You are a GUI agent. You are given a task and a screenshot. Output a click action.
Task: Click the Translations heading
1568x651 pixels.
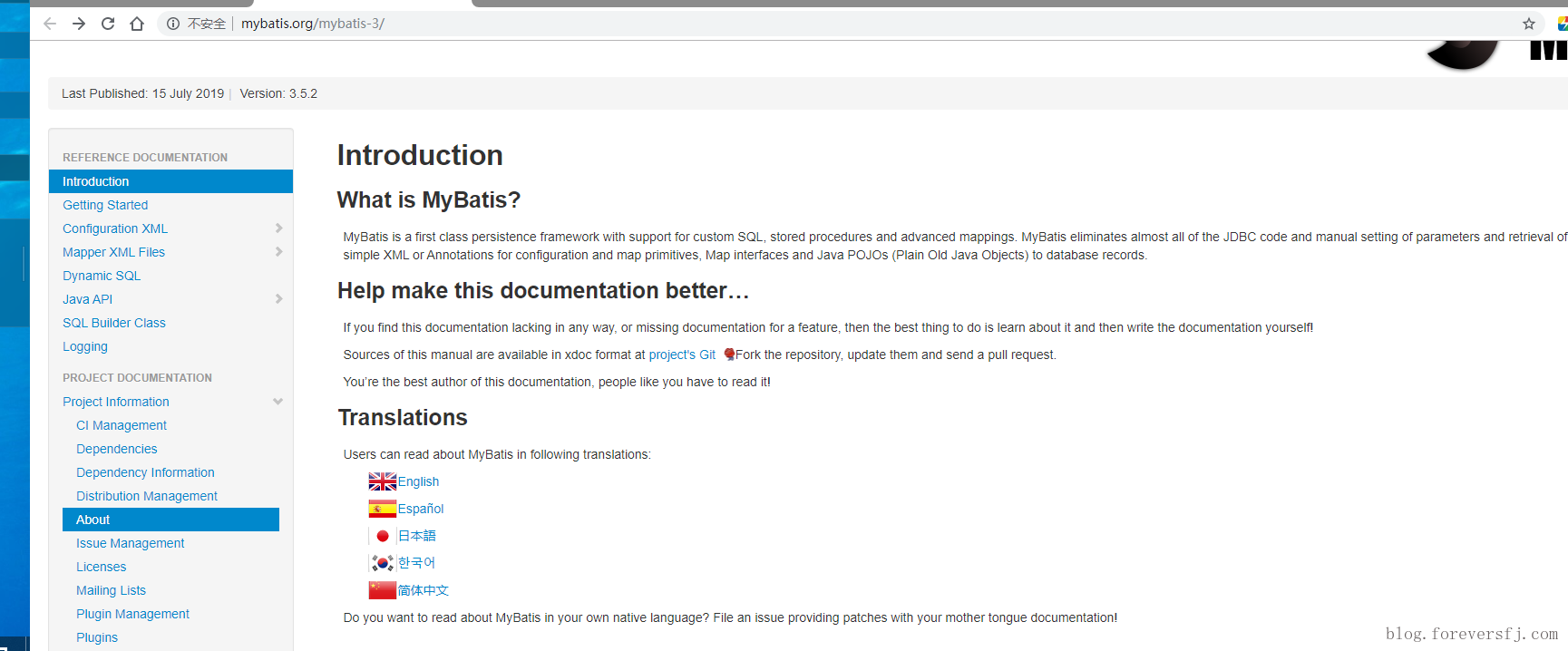pyautogui.click(x=403, y=417)
